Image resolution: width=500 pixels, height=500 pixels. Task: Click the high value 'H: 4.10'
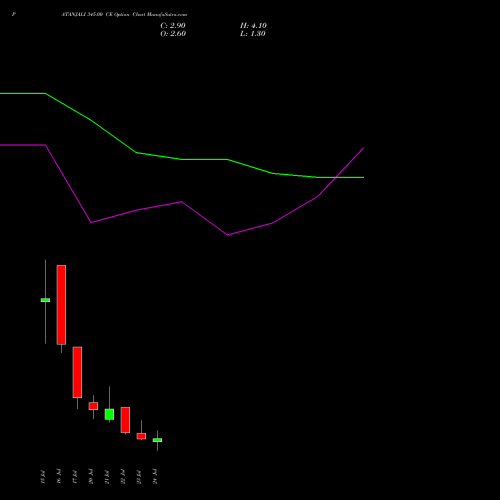pyautogui.click(x=253, y=26)
